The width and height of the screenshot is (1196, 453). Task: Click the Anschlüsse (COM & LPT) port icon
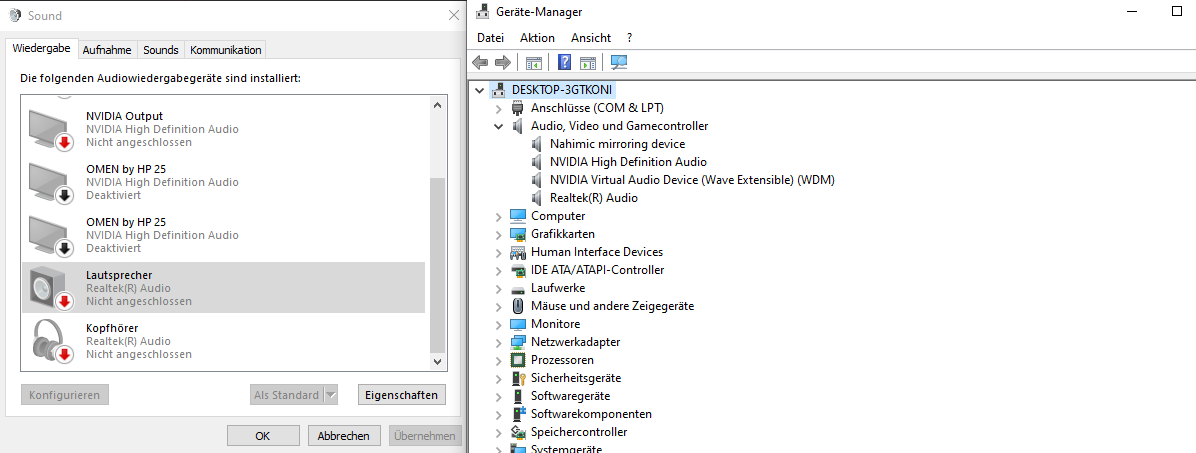tap(518, 108)
